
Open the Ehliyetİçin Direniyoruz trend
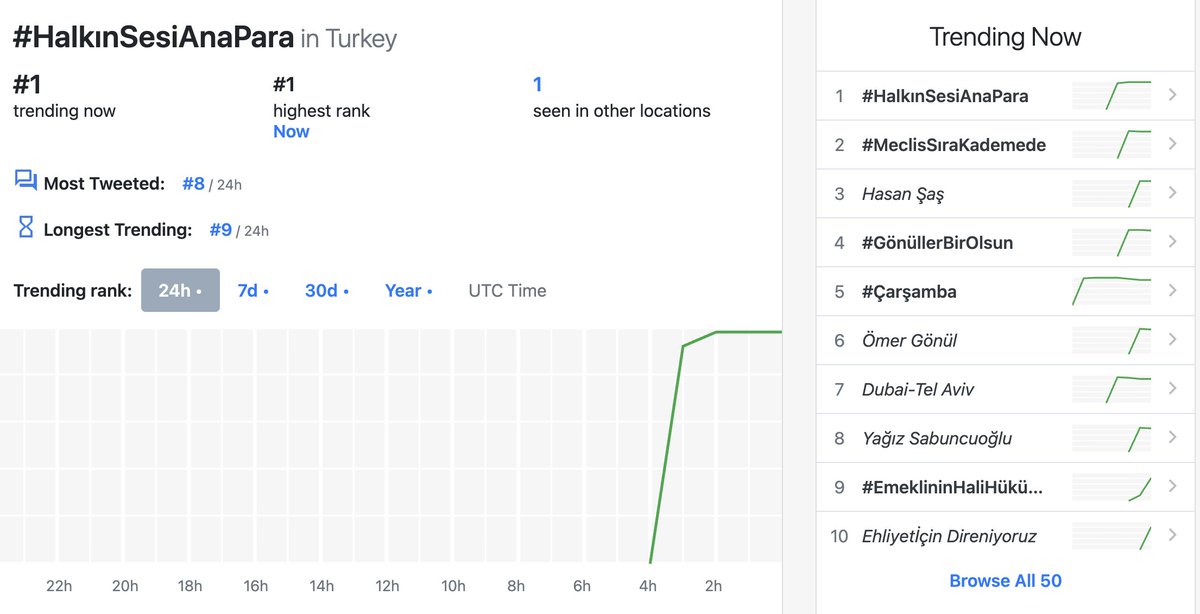949,537
